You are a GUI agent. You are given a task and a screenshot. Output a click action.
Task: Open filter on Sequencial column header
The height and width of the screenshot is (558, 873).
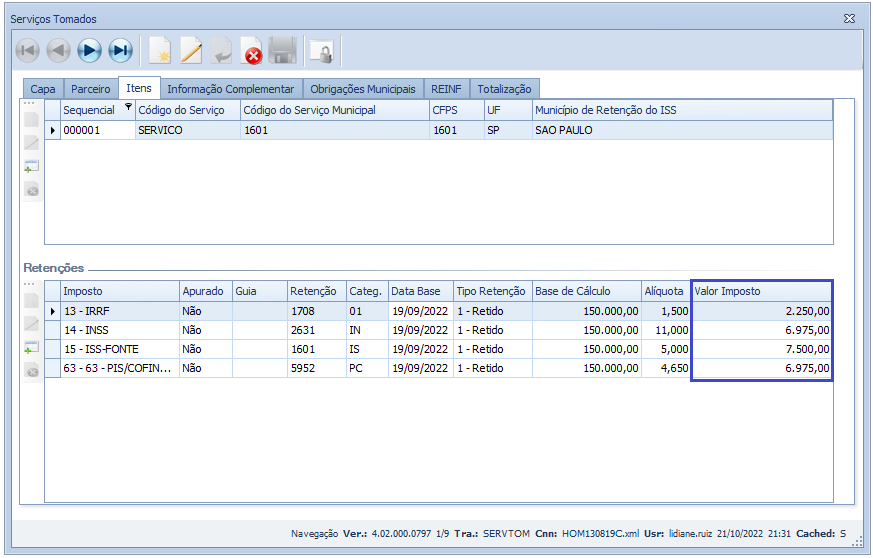[x=127, y=108]
